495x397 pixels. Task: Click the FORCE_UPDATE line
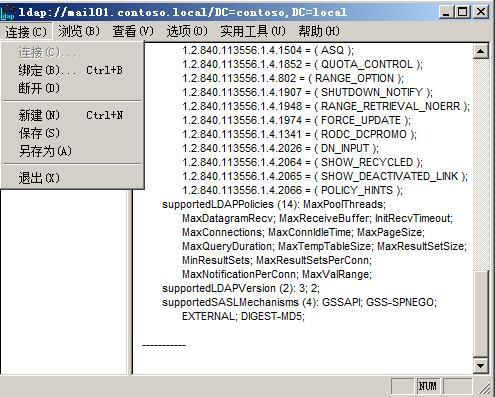coord(296,120)
